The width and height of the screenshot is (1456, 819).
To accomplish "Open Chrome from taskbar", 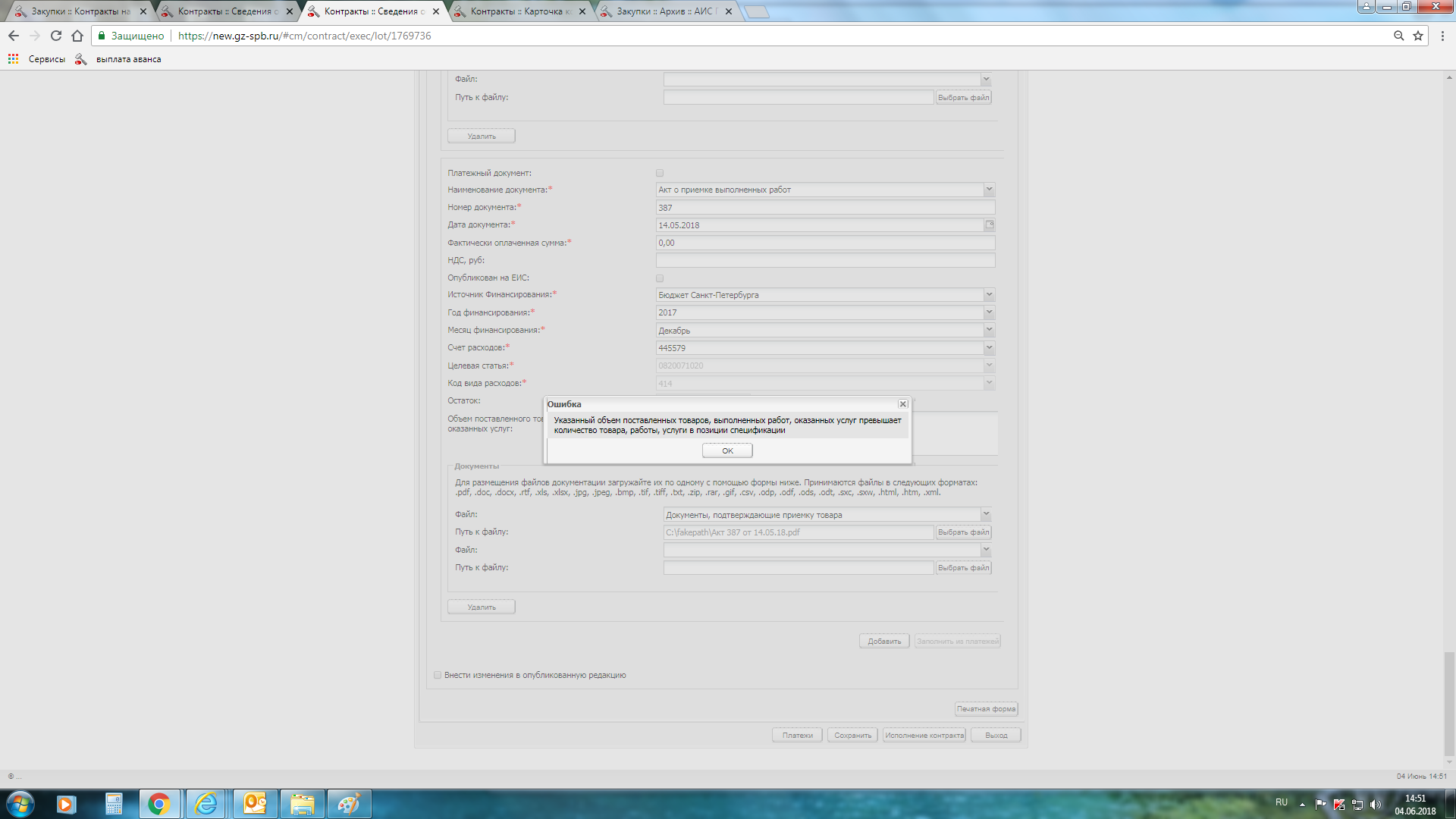I will [159, 804].
